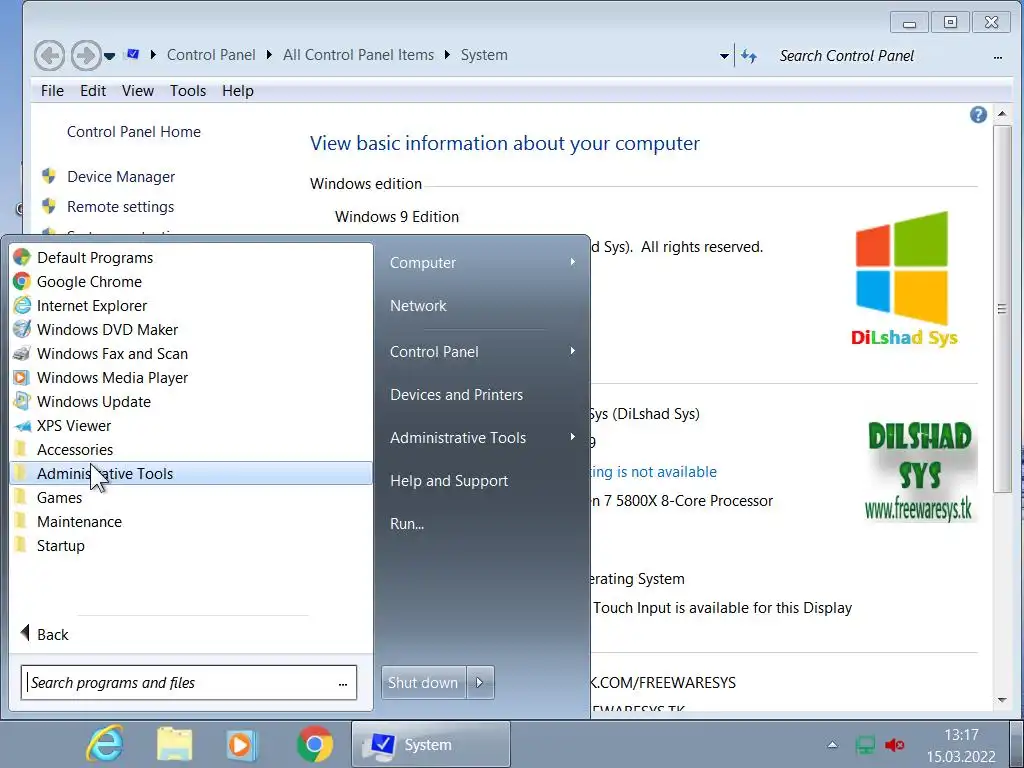Open Internet Explorer from the taskbar
1024x768 pixels.
pos(104,744)
